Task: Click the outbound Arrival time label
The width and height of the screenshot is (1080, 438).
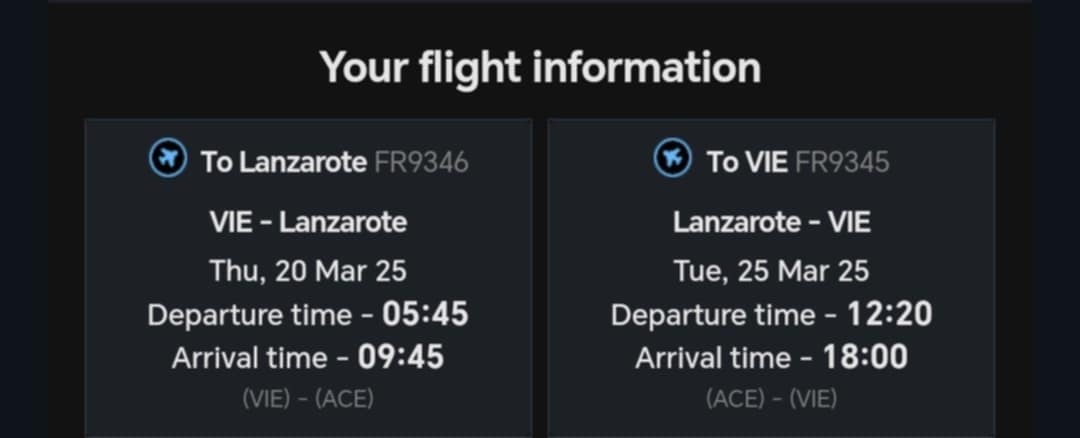Action: pyautogui.click(x=250, y=358)
